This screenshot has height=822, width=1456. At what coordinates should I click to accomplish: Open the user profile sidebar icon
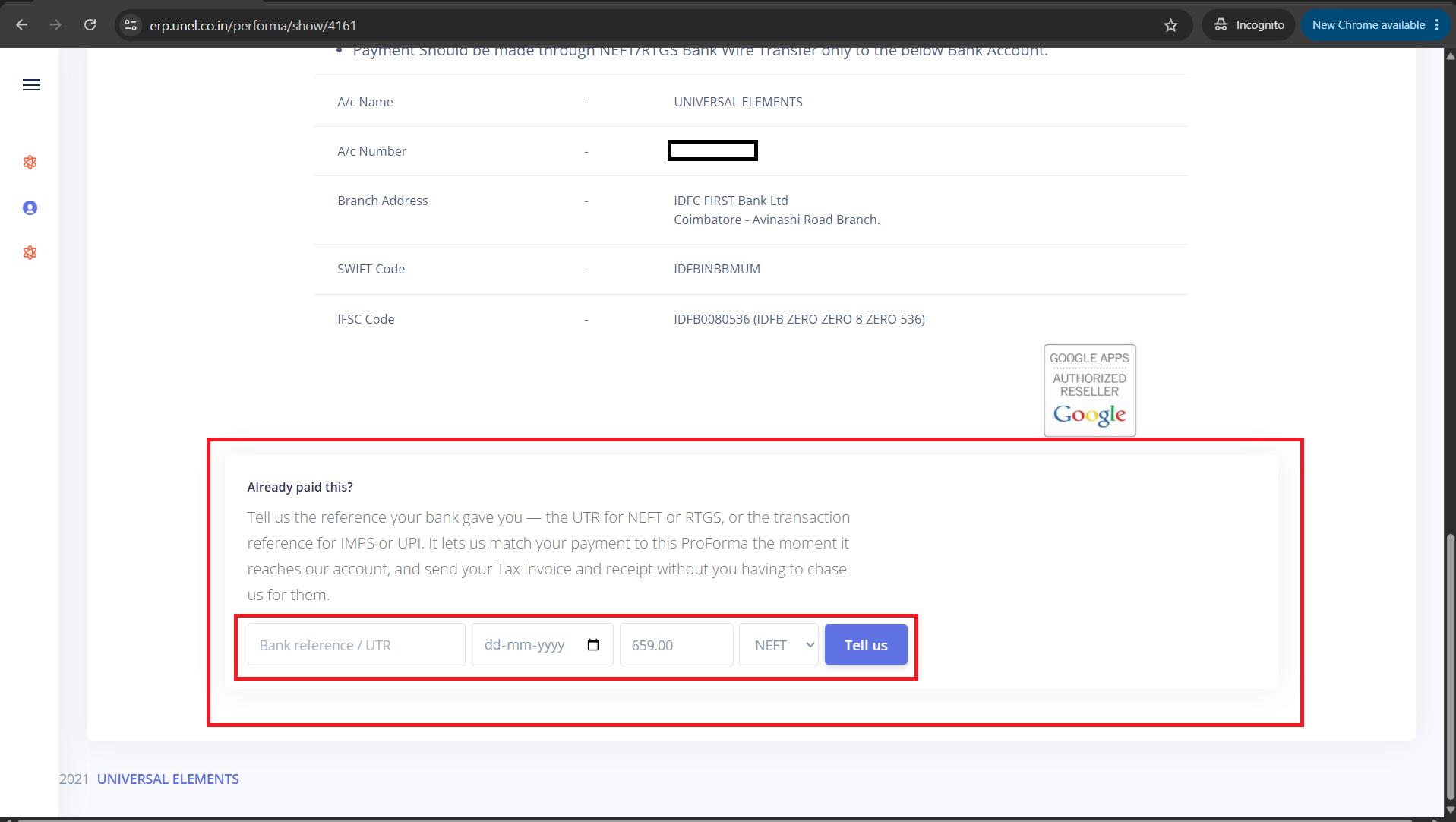[x=30, y=208]
